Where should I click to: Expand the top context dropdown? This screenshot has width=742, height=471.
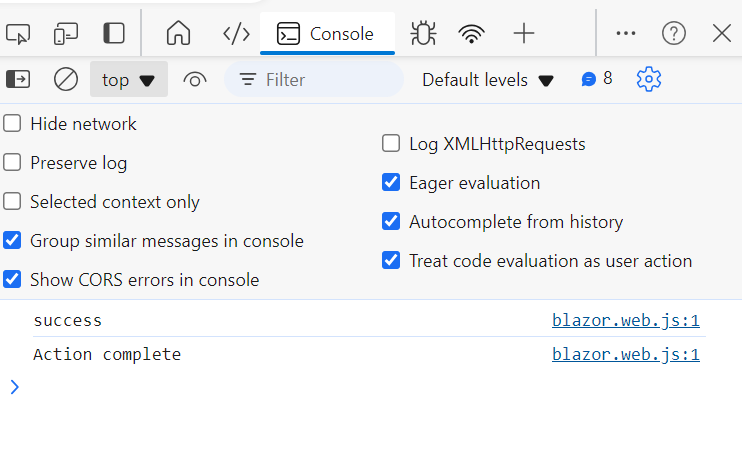point(129,79)
